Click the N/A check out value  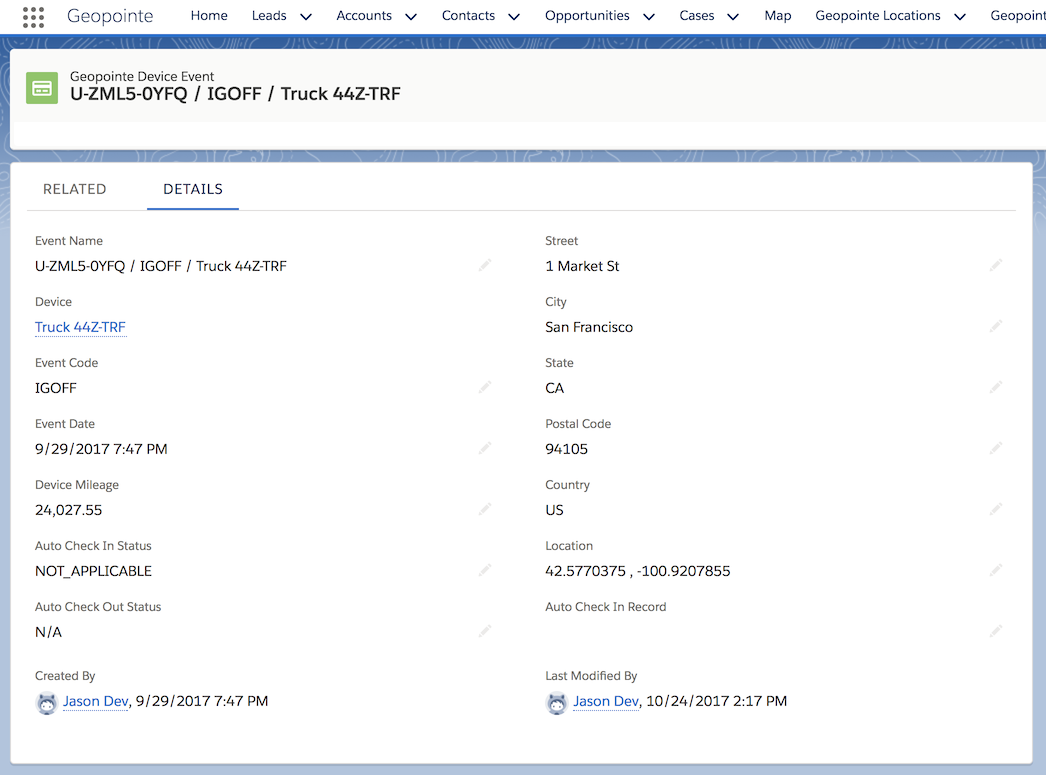[x=48, y=632]
